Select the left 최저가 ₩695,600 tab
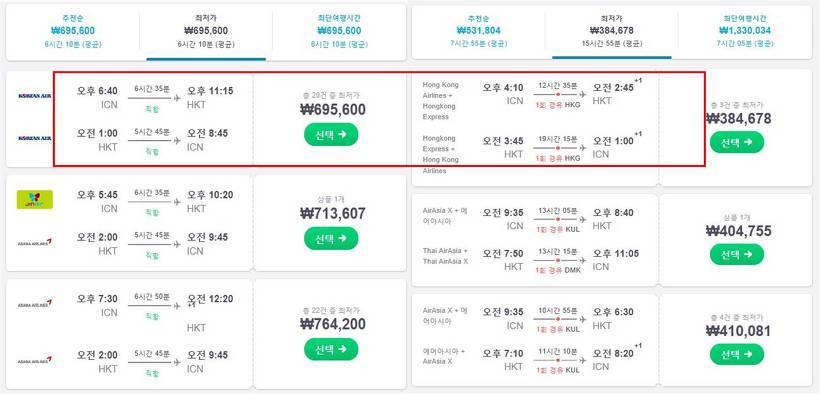Screen dimensions: 820x394 click(x=206, y=31)
